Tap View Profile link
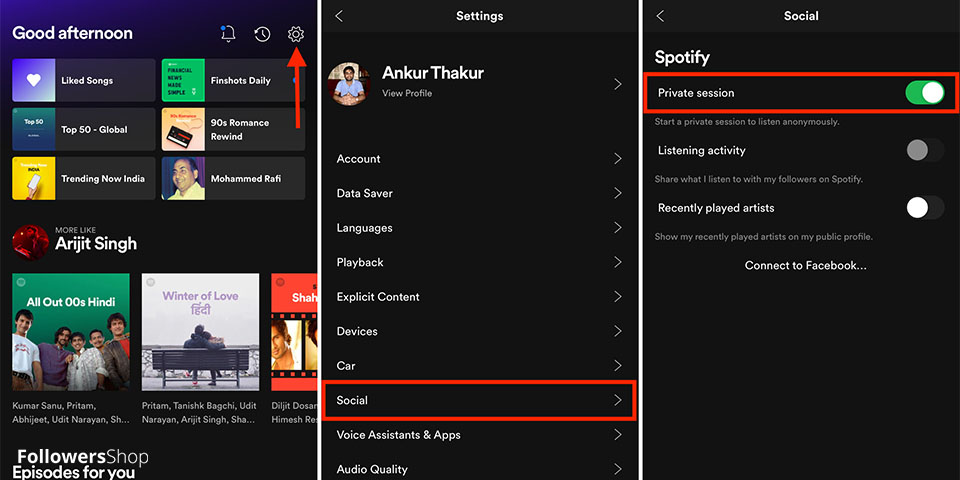Screen dimensions: 960x480 pyautogui.click(x=407, y=93)
